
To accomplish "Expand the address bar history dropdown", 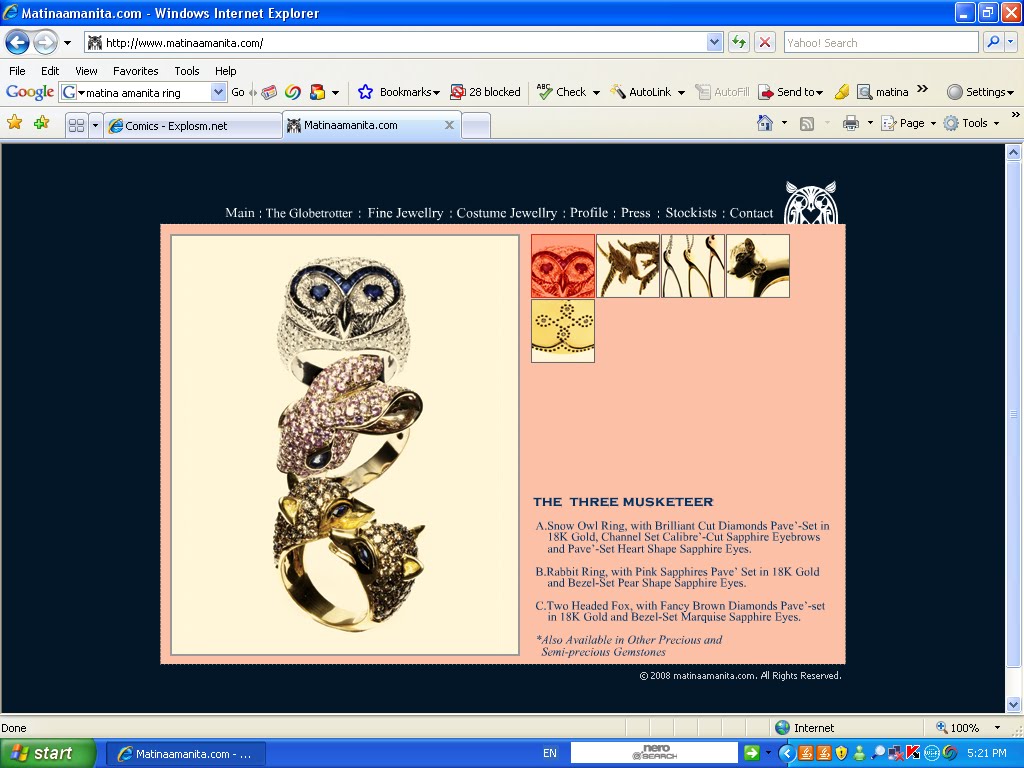I will (x=714, y=43).
